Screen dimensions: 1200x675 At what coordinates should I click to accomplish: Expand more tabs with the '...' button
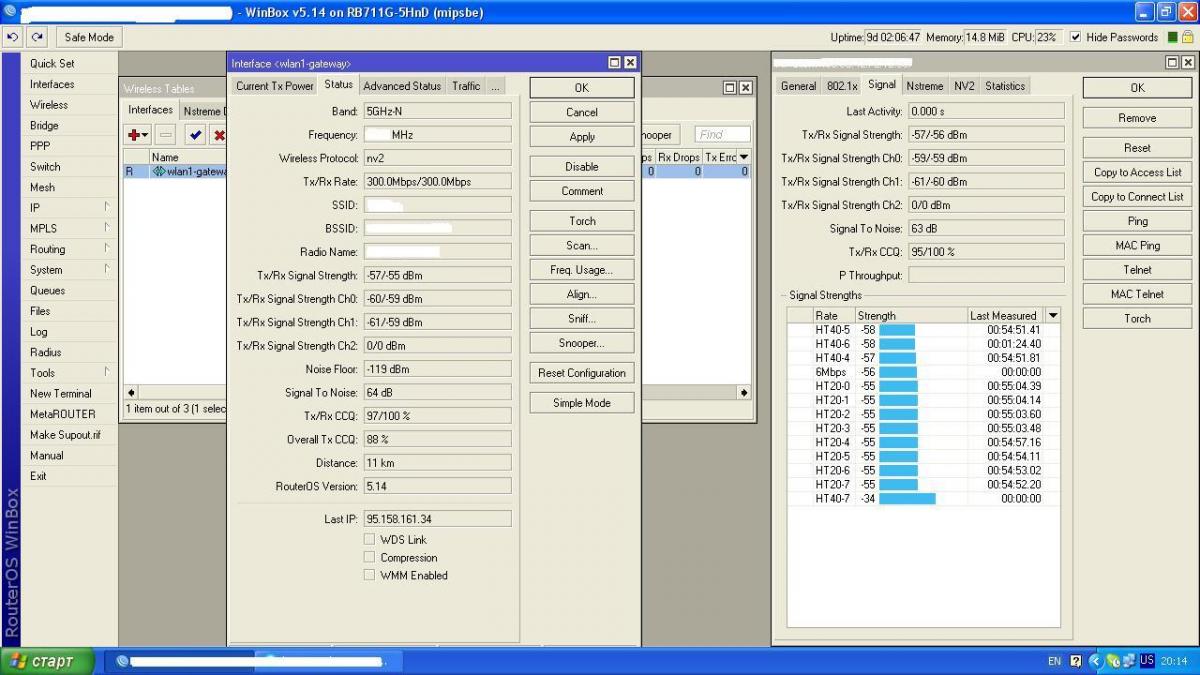pos(495,86)
